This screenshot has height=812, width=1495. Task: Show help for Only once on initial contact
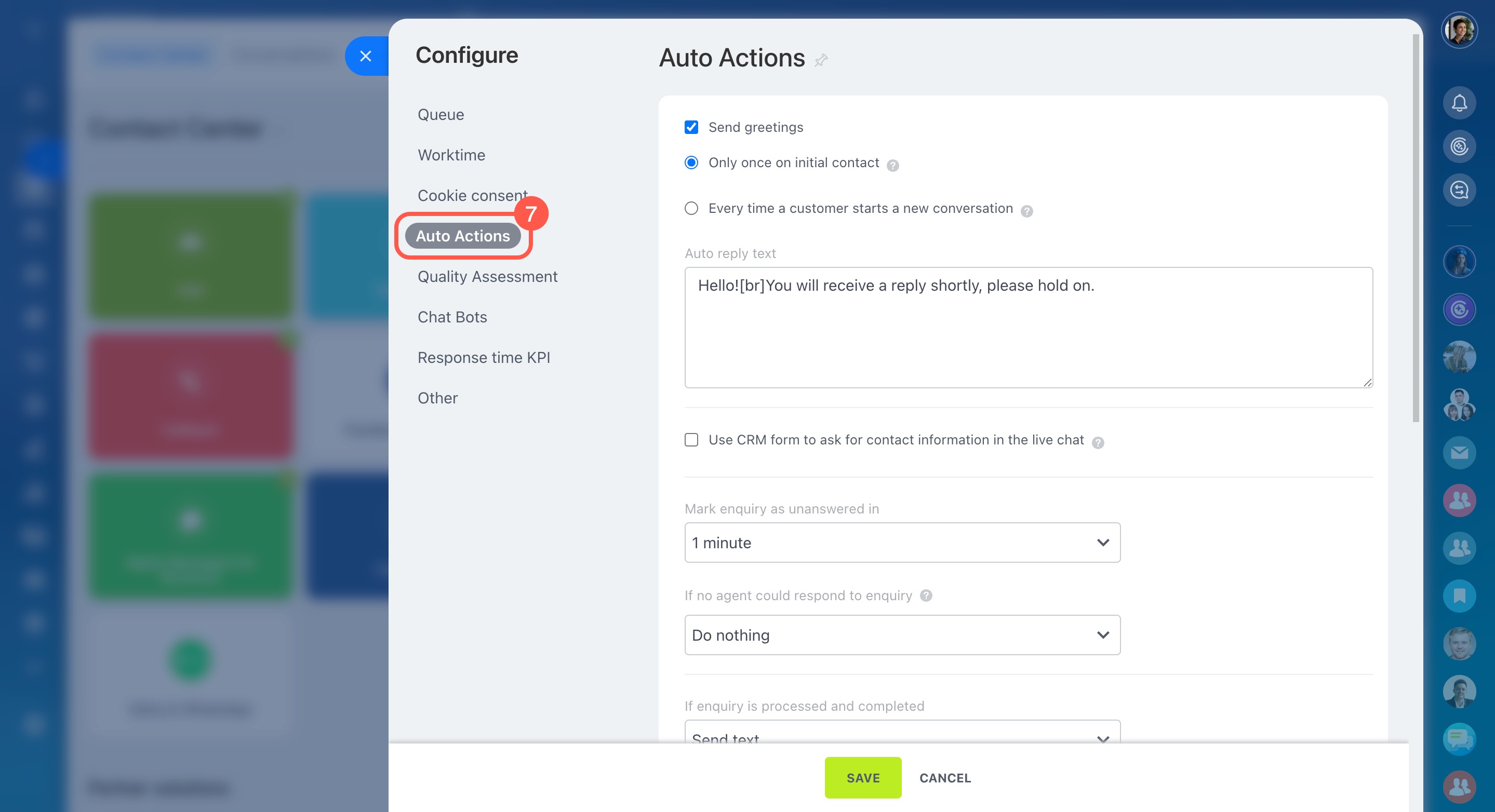point(892,165)
